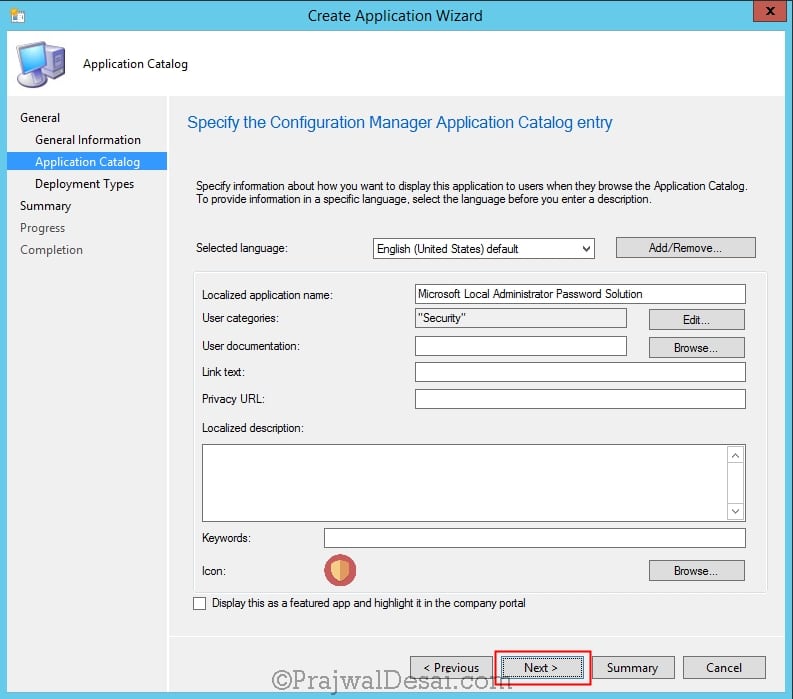Open the Selected language dropdown
793x699 pixels.
[x=483, y=248]
